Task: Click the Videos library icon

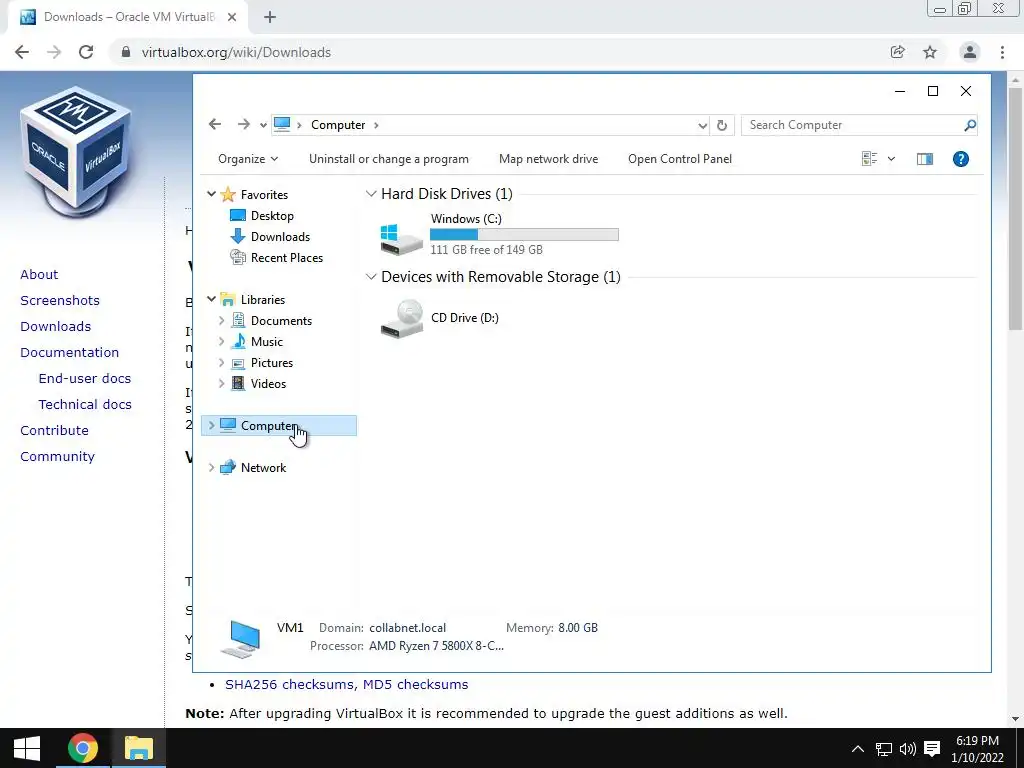Action: 238,383
